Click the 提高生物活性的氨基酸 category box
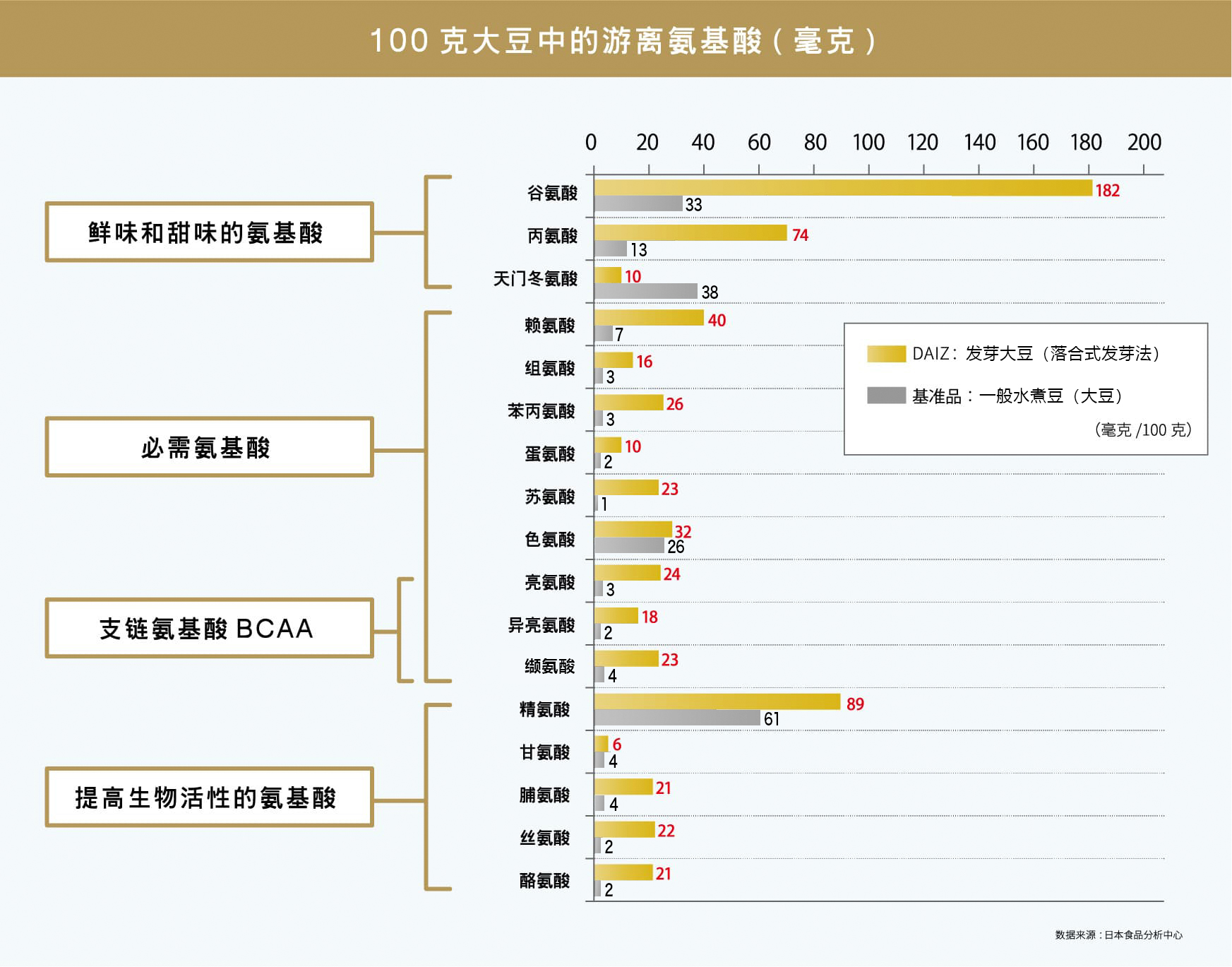This screenshot has width=1232, height=967. coord(210,797)
